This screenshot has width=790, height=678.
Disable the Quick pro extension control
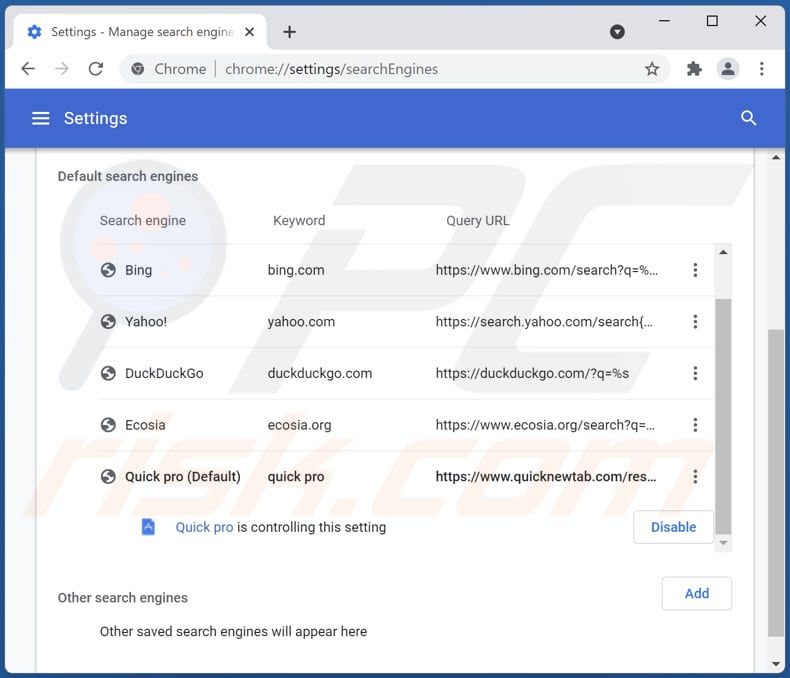tap(673, 527)
